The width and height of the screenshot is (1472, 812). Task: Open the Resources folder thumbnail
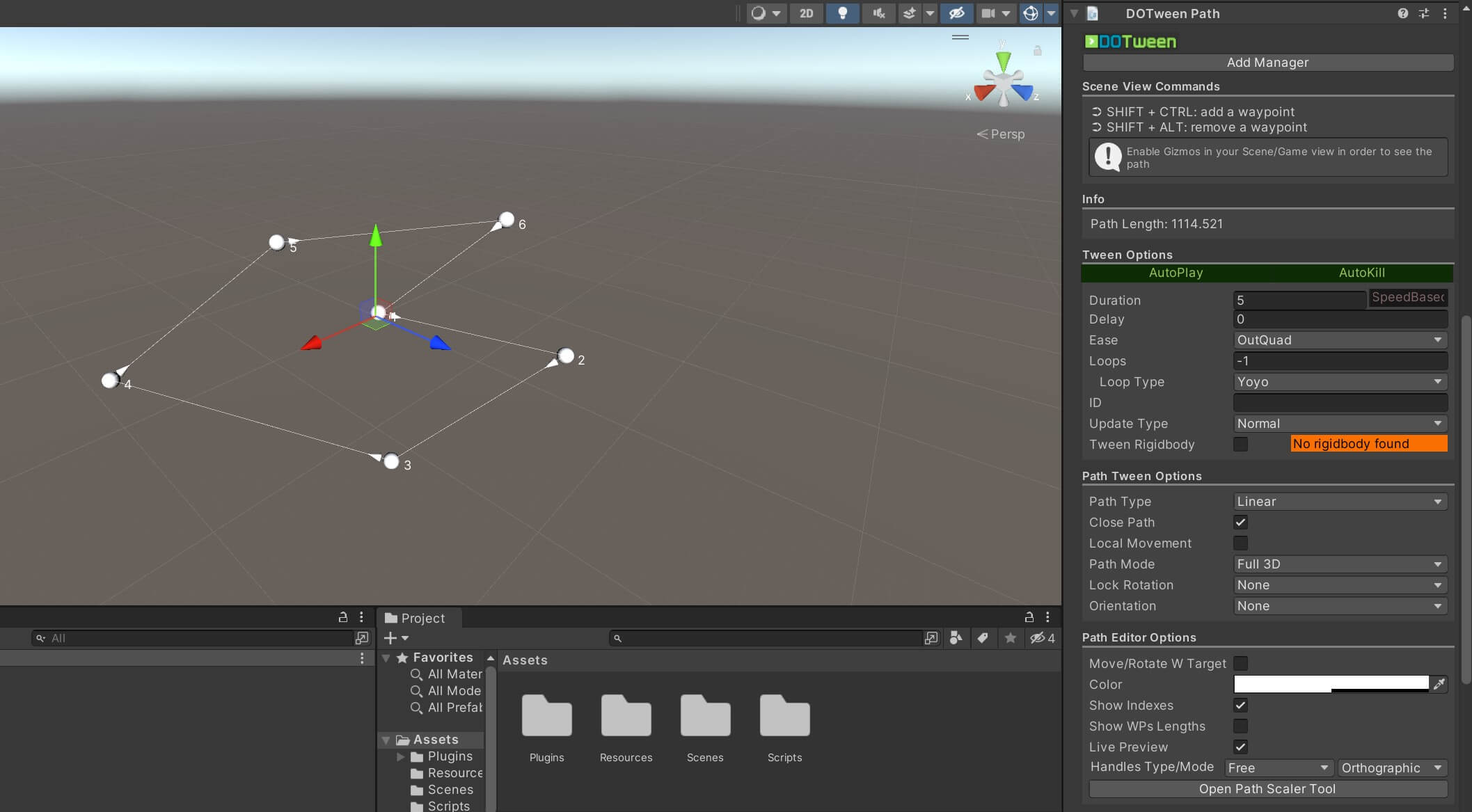626,716
